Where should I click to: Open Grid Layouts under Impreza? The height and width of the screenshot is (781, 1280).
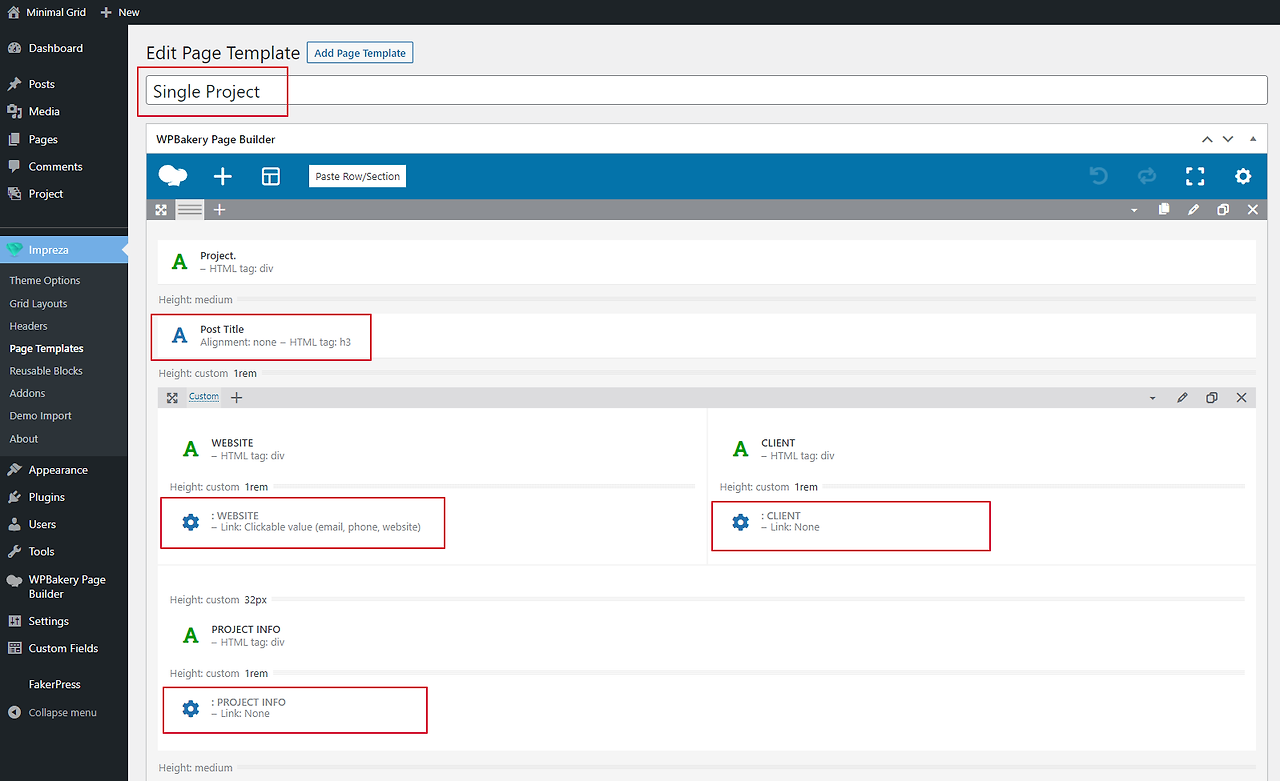tap(39, 303)
